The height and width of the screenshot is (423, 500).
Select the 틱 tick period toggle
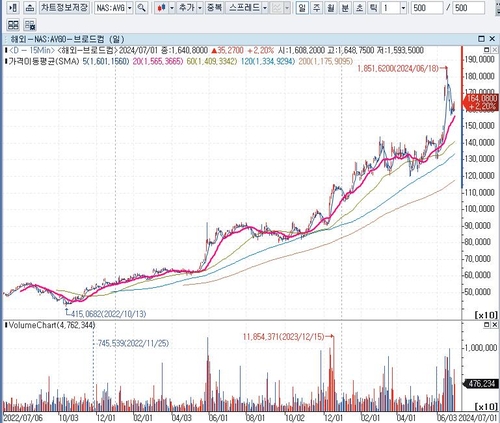coord(374,8)
